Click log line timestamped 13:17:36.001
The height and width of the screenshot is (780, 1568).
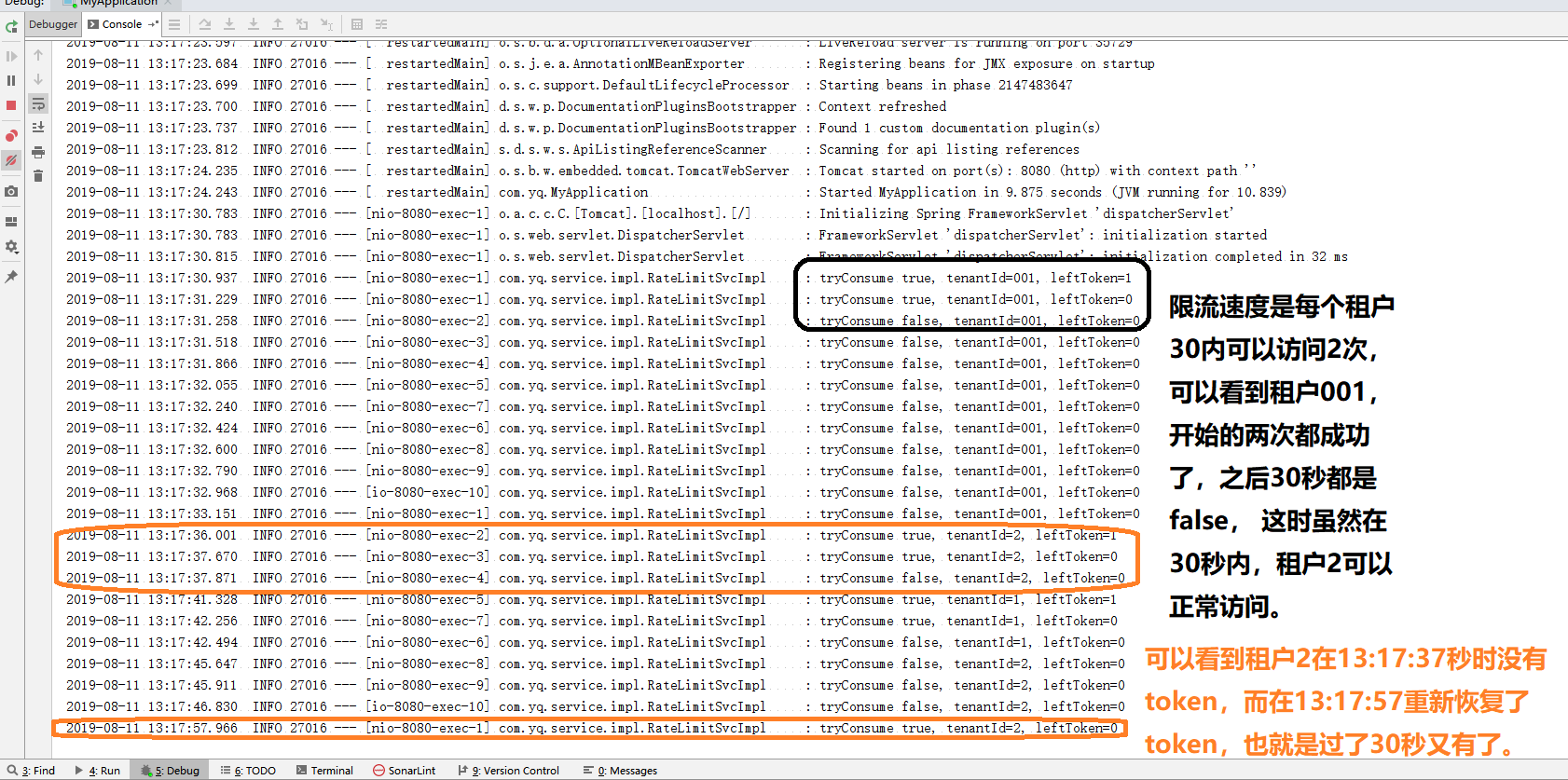click(x=592, y=535)
